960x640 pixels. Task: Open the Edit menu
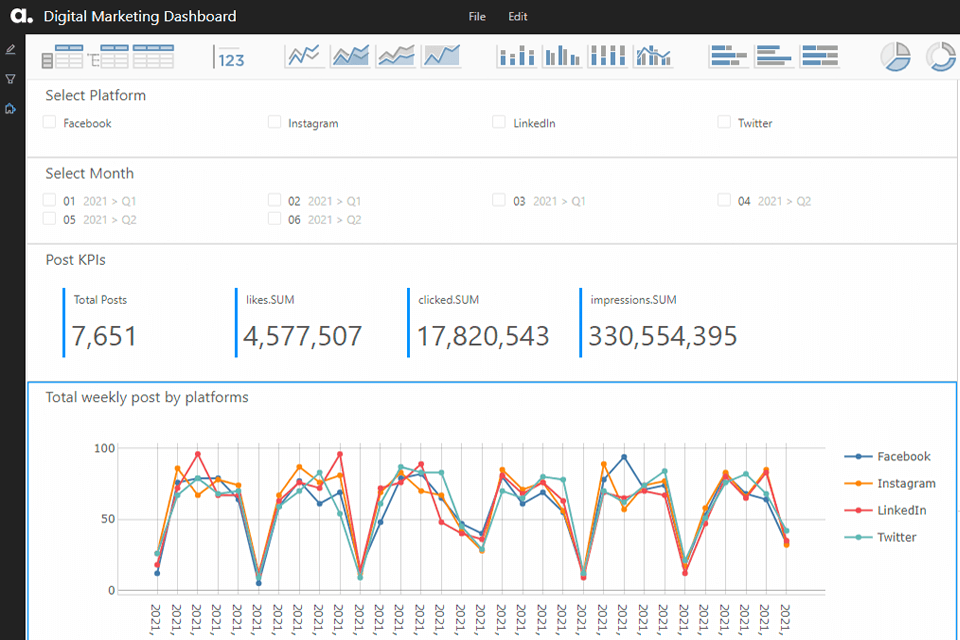point(517,17)
